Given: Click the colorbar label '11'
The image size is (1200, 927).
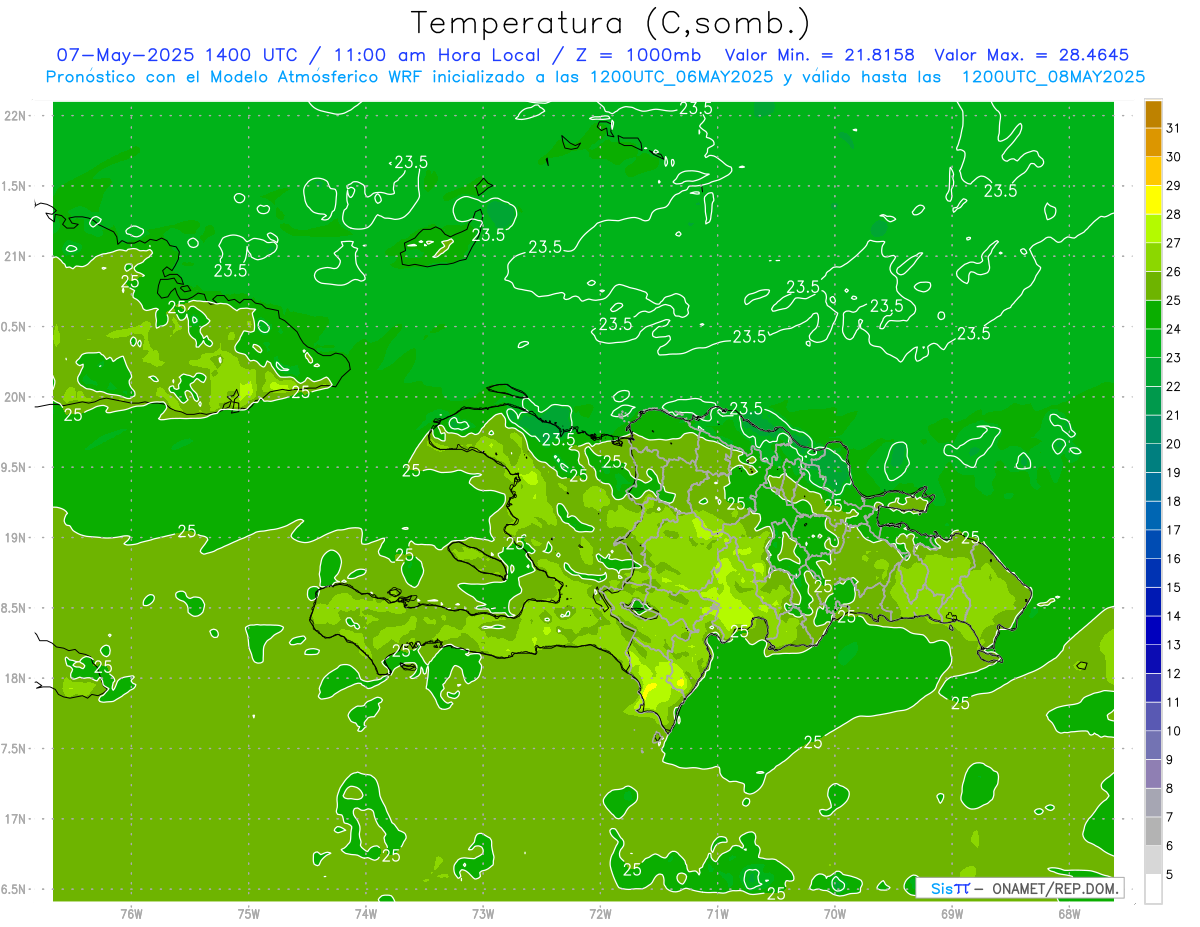Looking at the screenshot, I should point(1174,703).
